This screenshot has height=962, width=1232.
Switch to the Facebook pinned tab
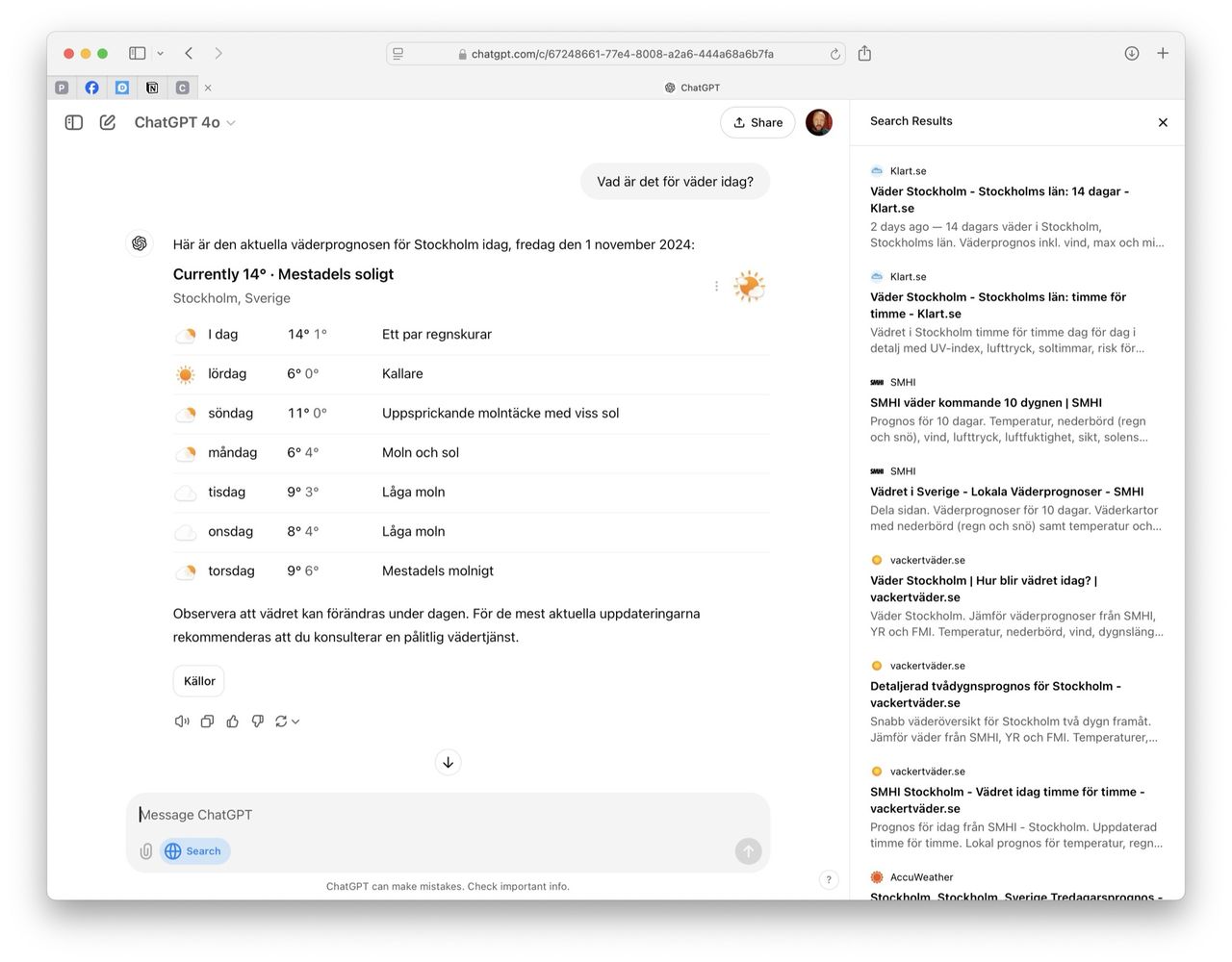(x=91, y=88)
